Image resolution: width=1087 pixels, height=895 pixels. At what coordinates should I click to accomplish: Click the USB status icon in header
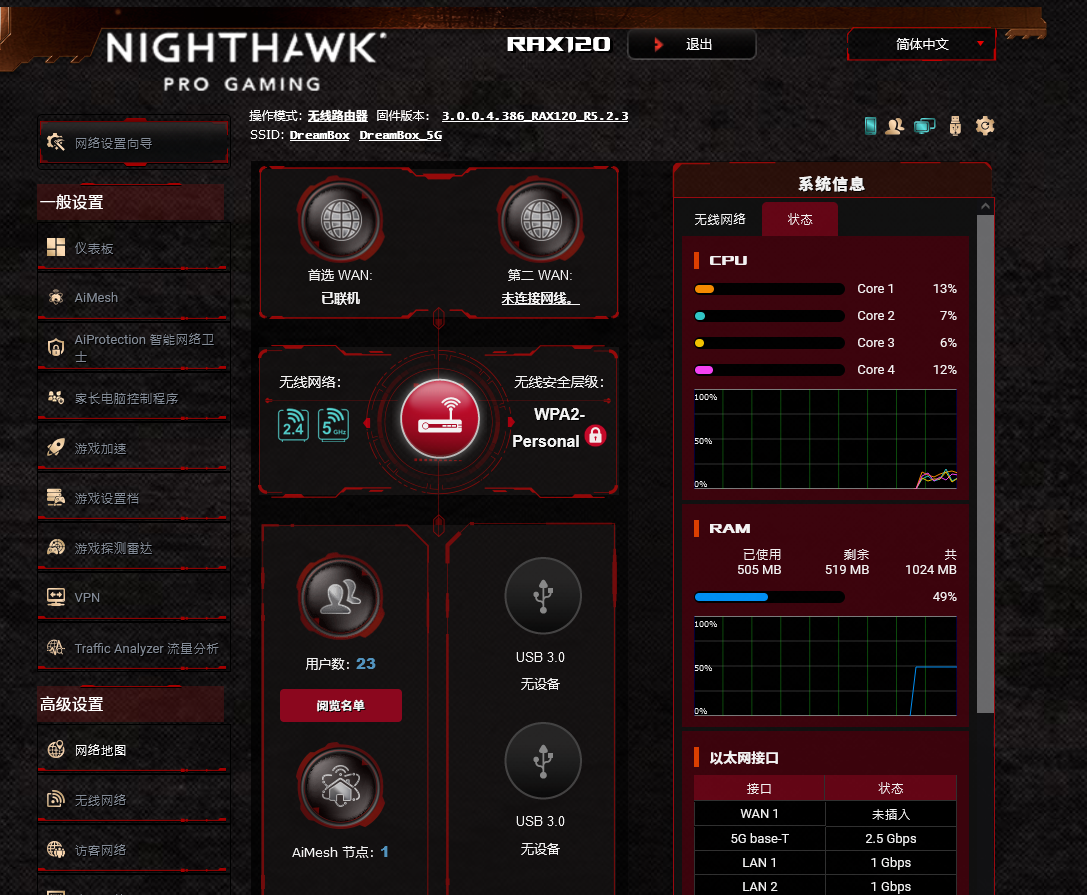[955, 126]
